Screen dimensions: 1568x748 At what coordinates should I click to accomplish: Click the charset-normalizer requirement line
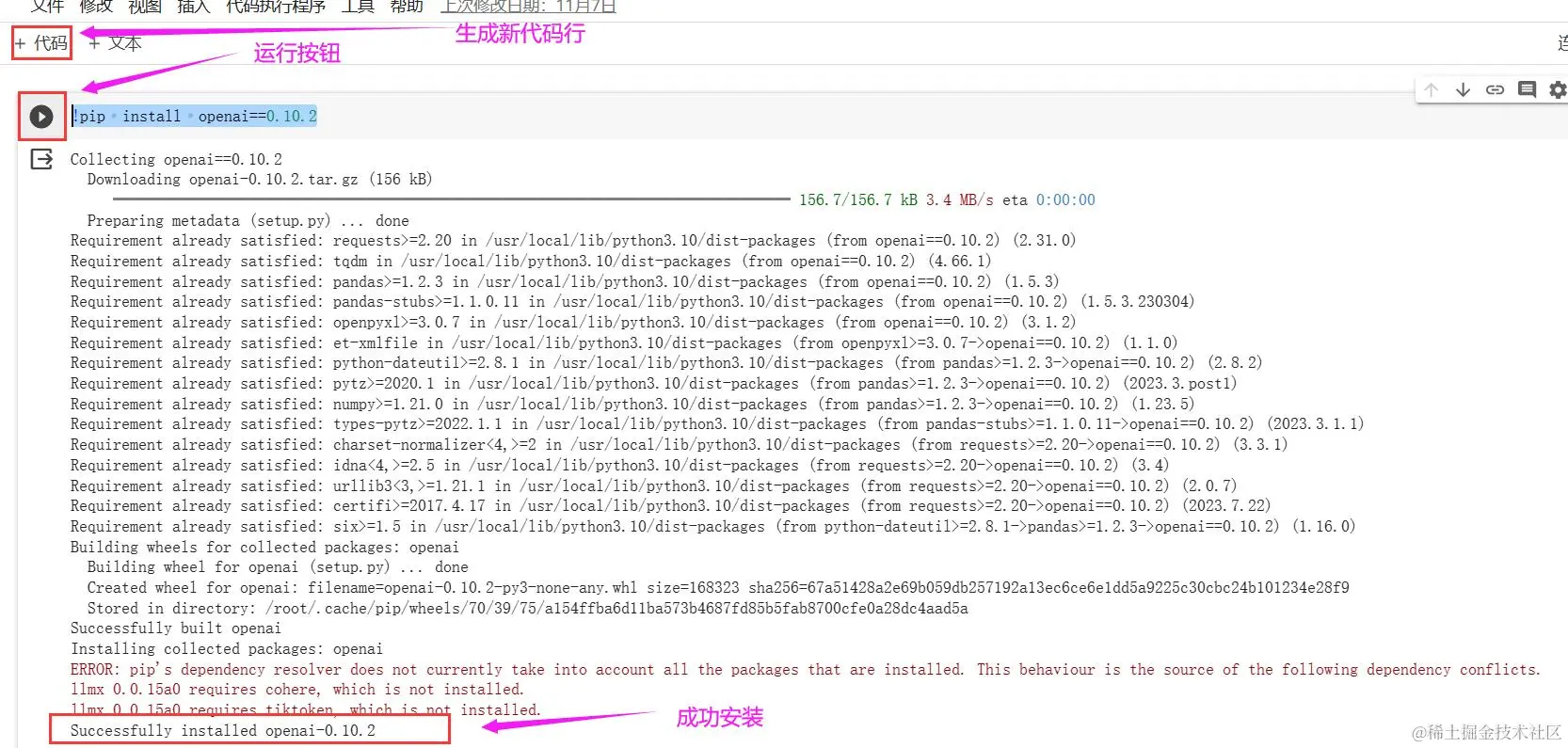pyautogui.click(x=679, y=445)
